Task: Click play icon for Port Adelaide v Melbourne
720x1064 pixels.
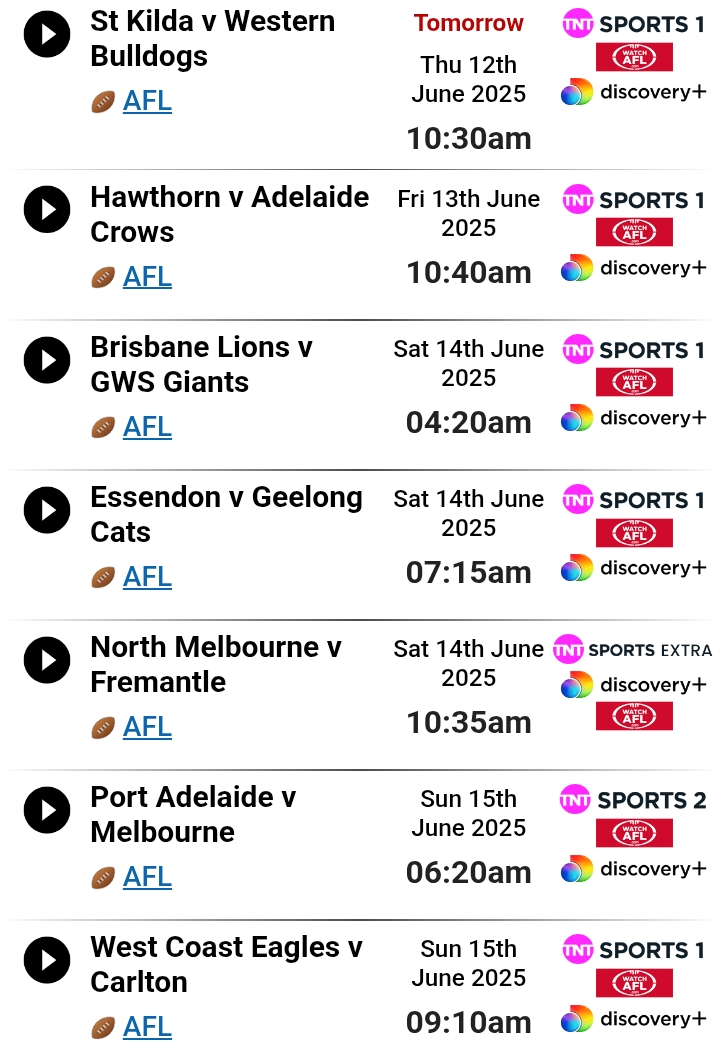Action: 47,810
